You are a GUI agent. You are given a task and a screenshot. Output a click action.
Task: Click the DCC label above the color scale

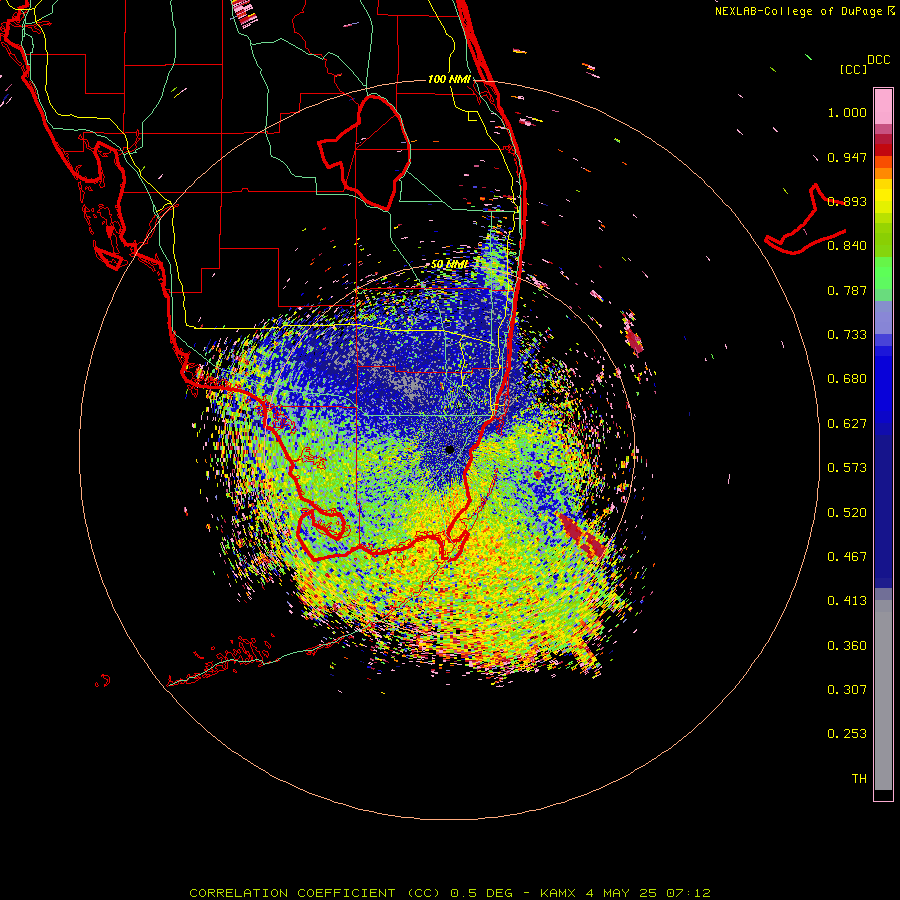[879, 60]
